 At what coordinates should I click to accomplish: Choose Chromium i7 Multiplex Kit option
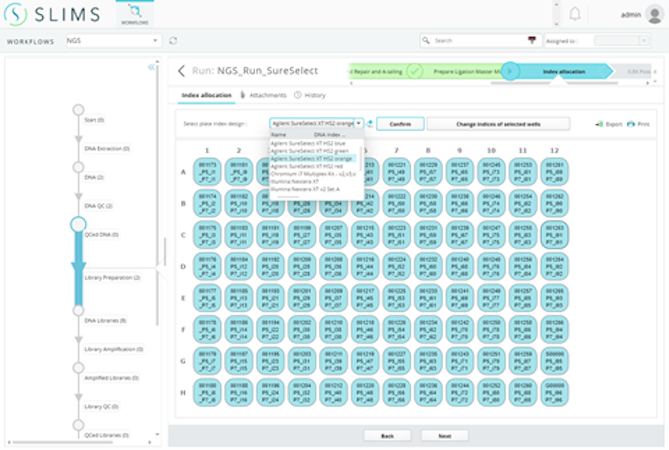[313, 174]
